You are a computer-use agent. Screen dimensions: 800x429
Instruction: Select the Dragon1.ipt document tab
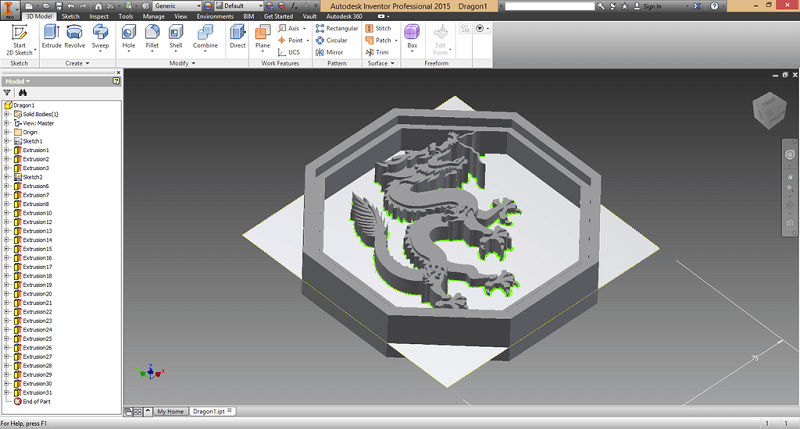(x=212, y=411)
